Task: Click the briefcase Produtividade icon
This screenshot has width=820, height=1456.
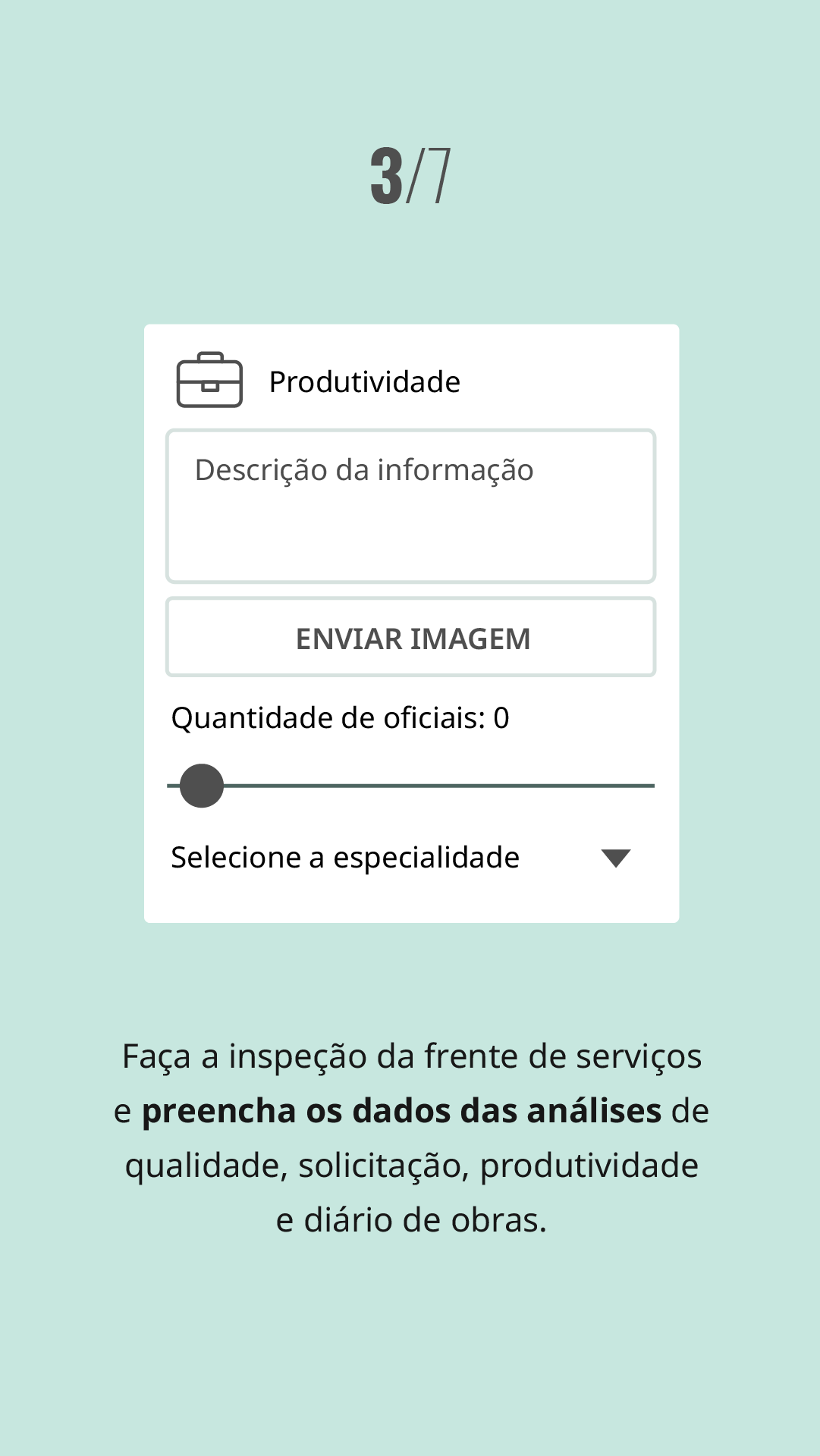Action: pyautogui.click(x=209, y=380)
